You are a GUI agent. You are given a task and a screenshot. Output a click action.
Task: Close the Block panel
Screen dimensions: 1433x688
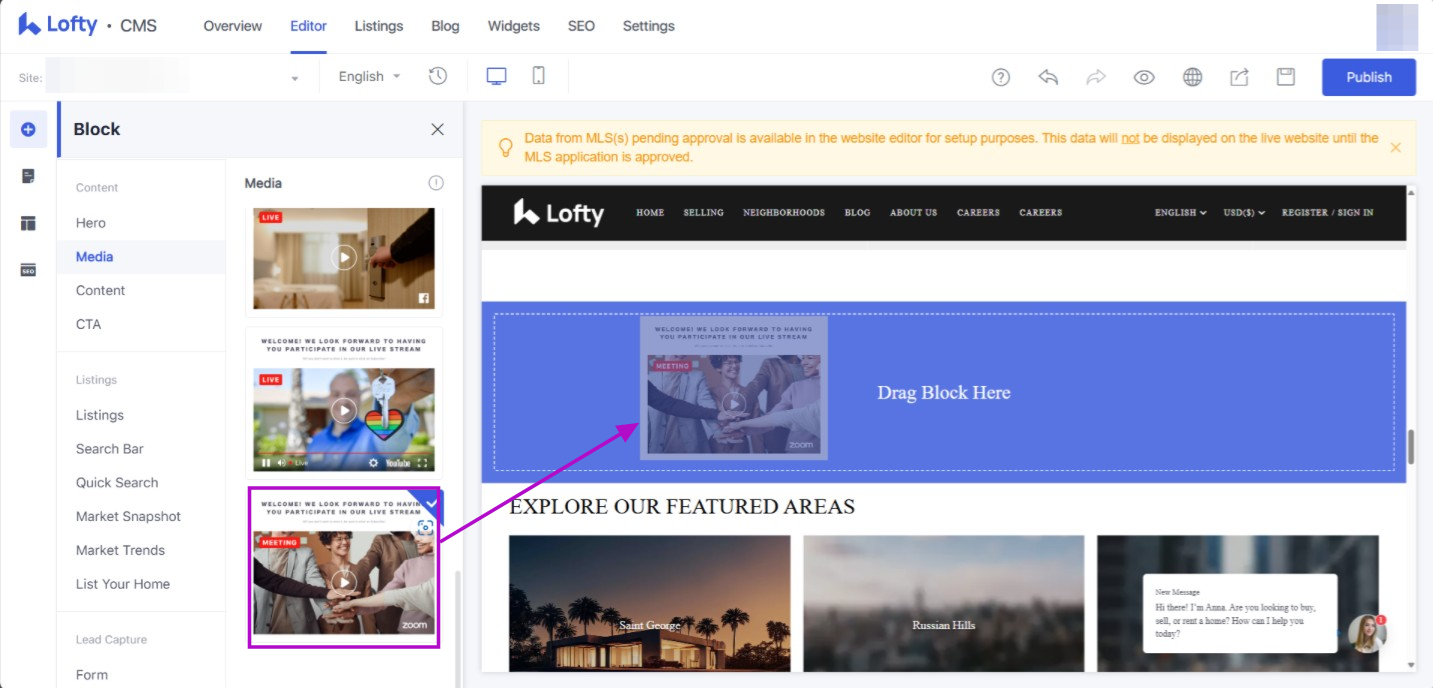[437, 129]
